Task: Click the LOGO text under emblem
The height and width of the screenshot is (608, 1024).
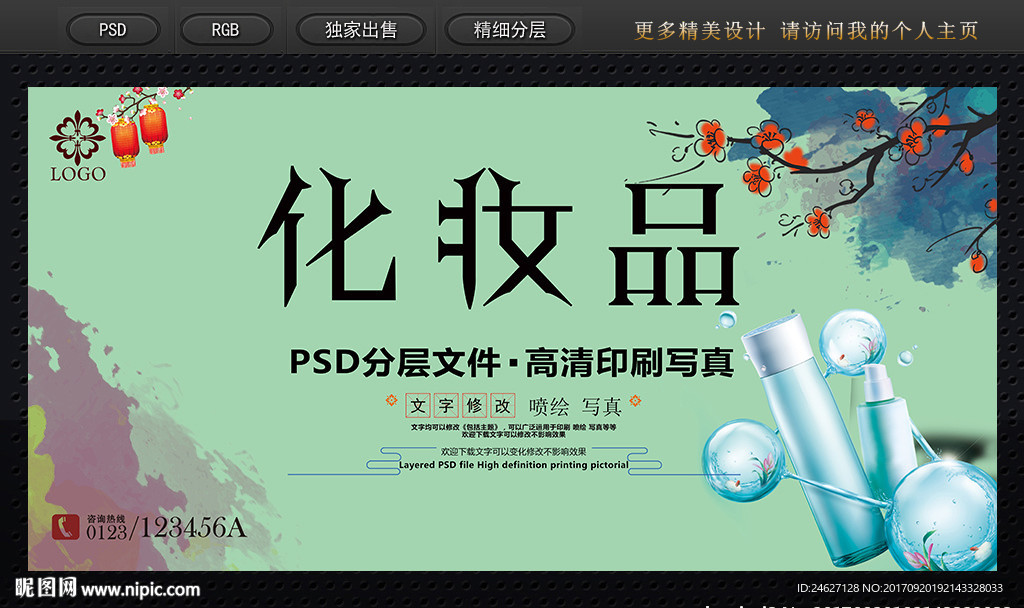Action: coord(78,174)
